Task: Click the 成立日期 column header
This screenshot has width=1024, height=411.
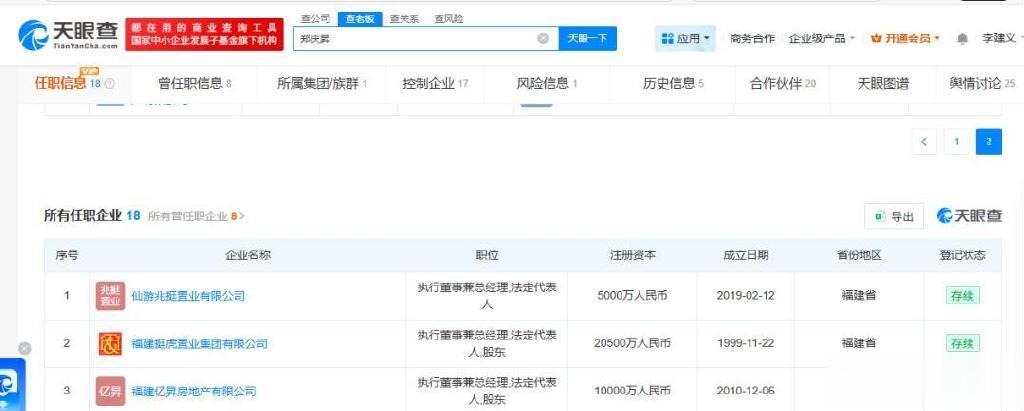Action: pos(745,255)
